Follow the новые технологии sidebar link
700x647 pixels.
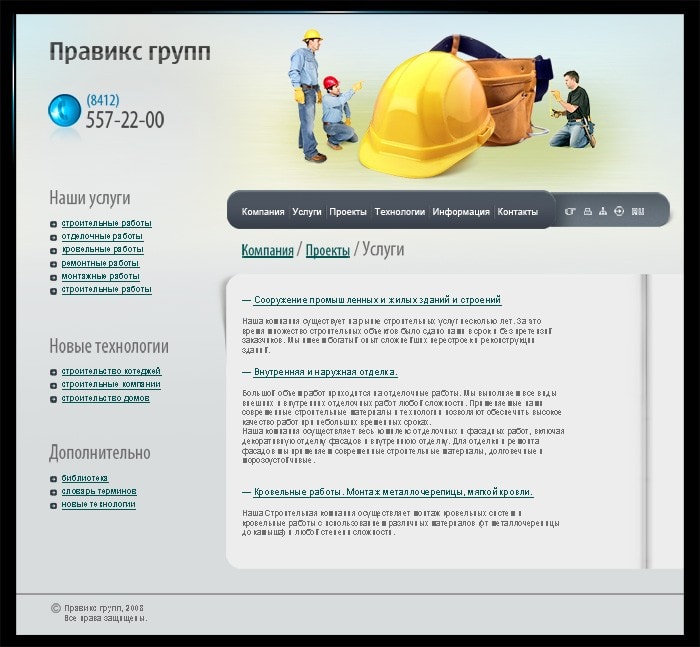click(x=98, y=504)
